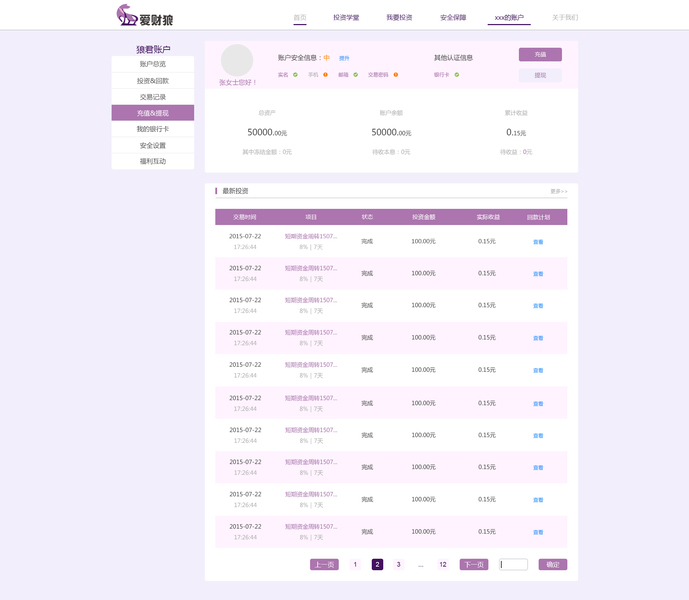Jump to page 12 in the pagination
Screen dimensions: 689x600
coord(443,564)
